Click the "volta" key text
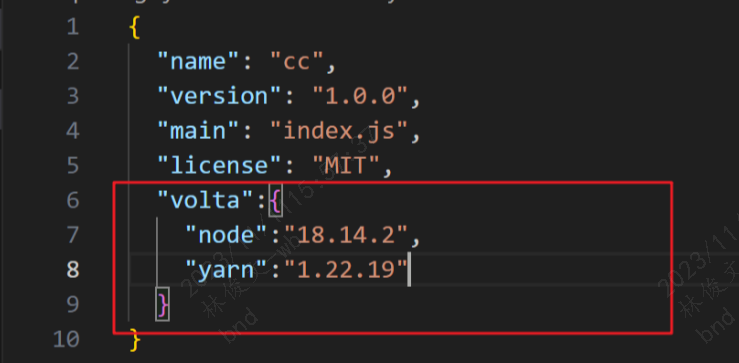The width and height of the screenshot is (739, 363). click(x=205, y=200)
